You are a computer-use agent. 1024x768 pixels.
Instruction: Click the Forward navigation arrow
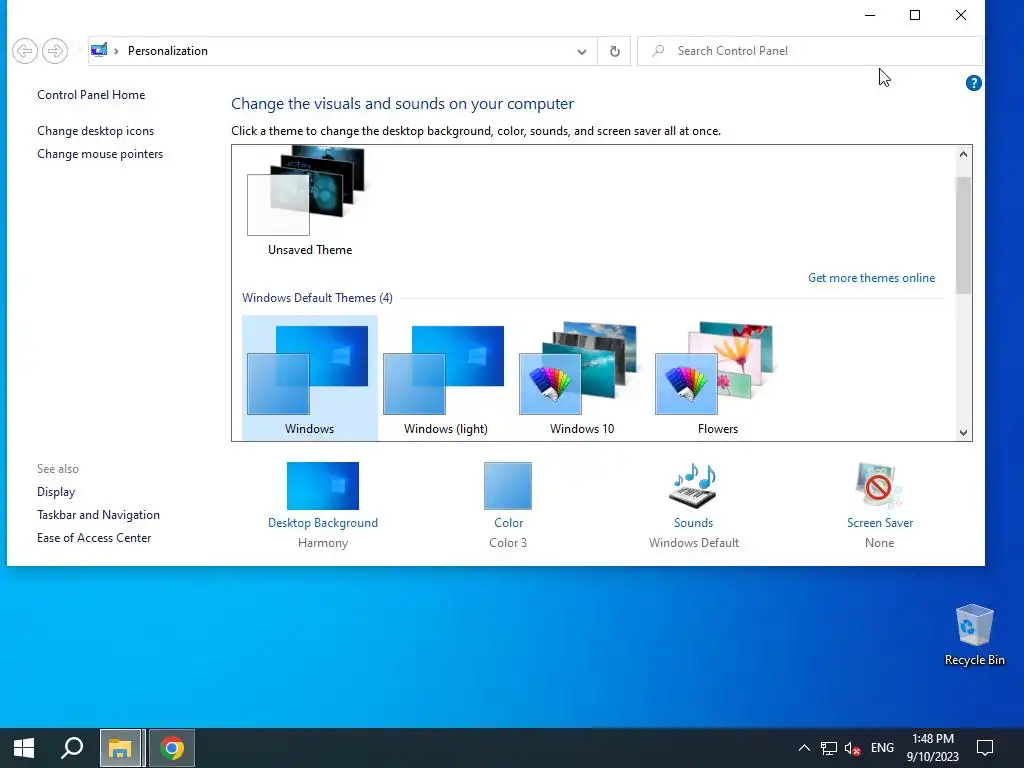click(55, 51)
